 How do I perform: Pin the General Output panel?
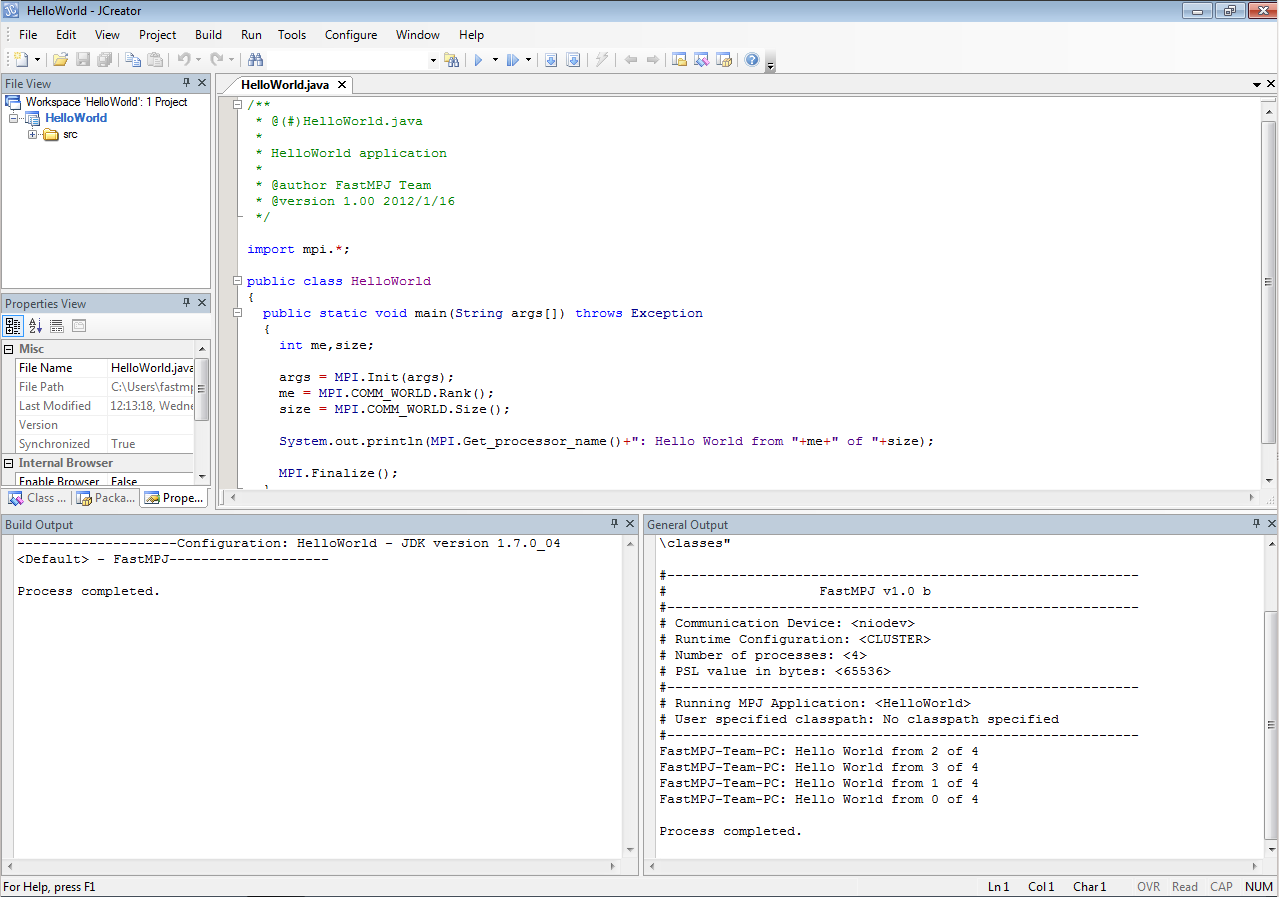1256,524
